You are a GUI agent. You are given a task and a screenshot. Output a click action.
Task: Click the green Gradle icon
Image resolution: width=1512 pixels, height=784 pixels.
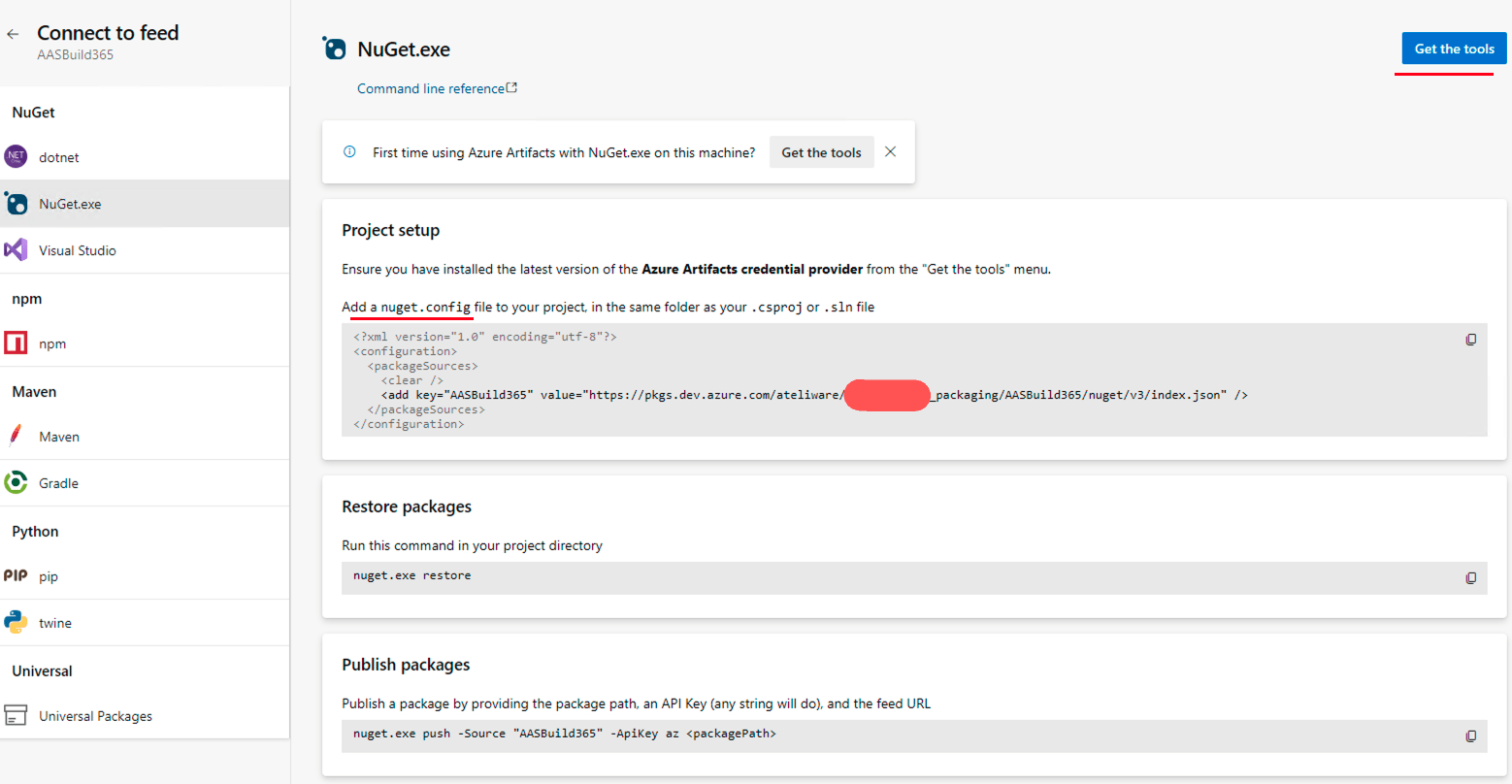(16, 482)
